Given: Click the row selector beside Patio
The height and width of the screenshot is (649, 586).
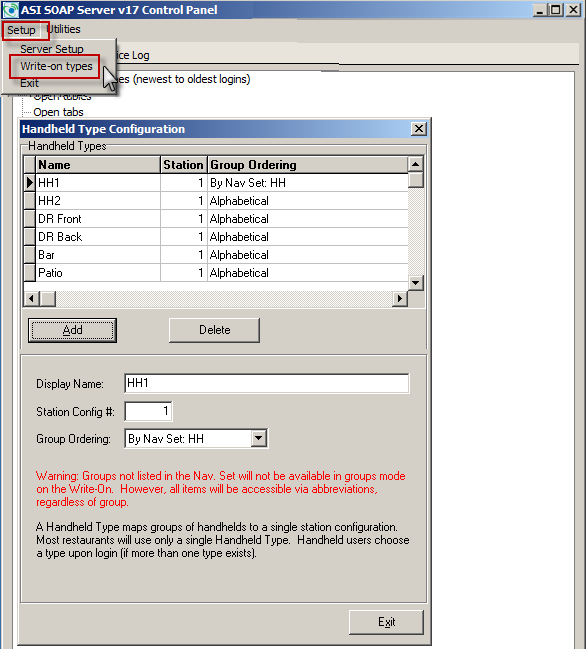Looking at the screenshot, I should click(30, 273).
